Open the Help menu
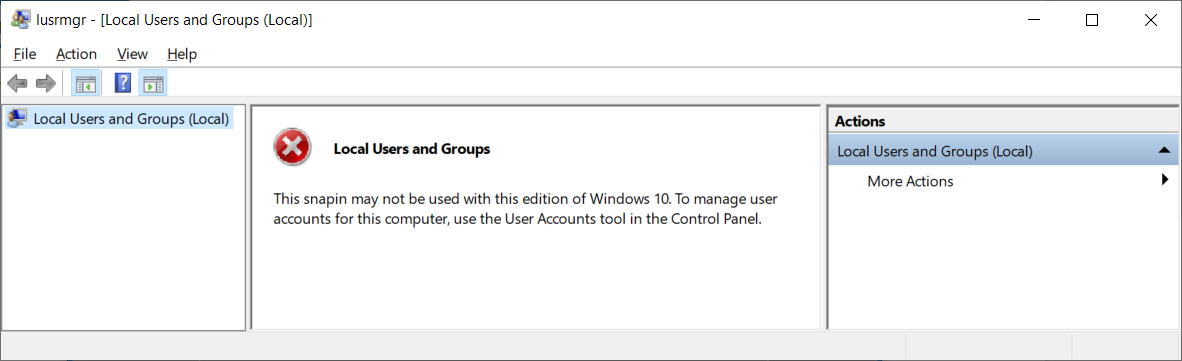 pos(182,54)
